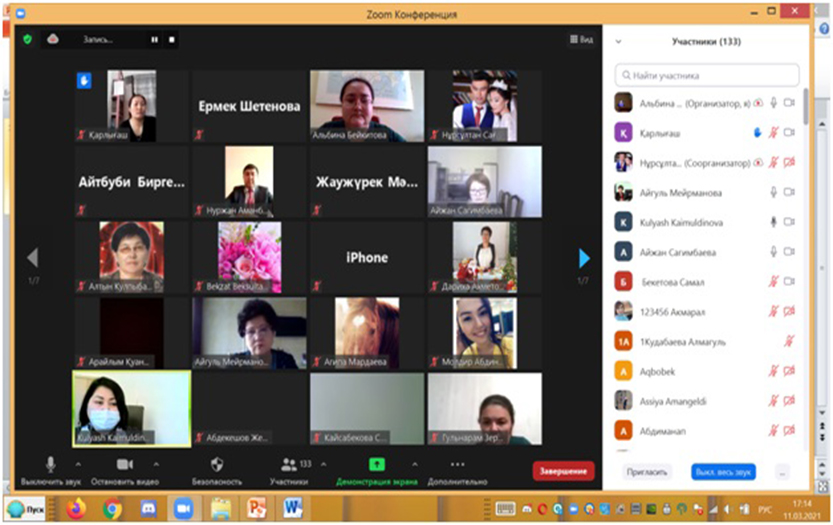The width and height of the screenshot is (833, 525).
Task: Expand video options arrow next to camera
Action: tap(156, 465)
